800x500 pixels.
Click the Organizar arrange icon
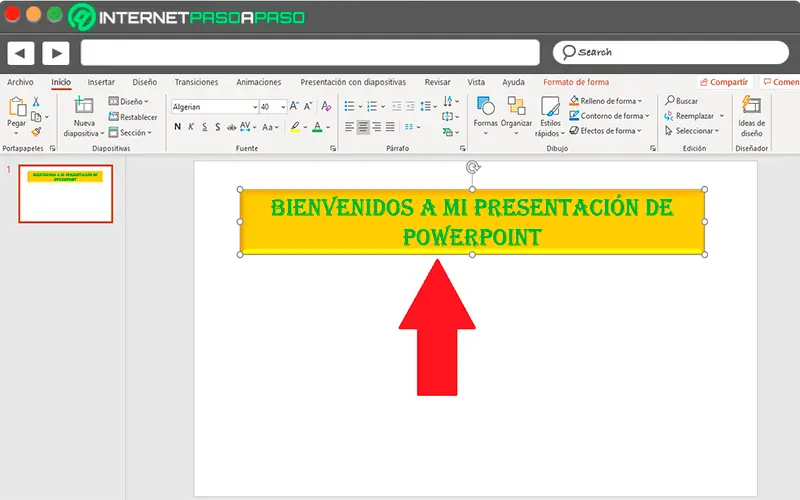[x=516, y=107]
